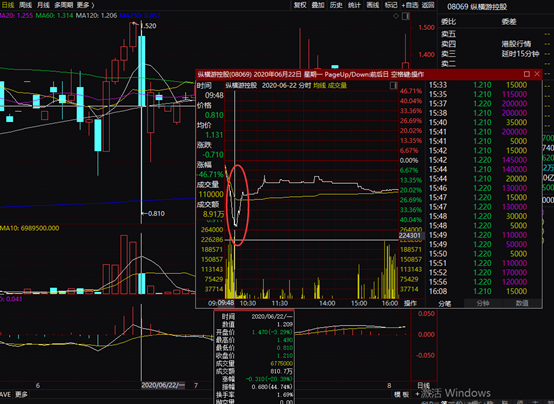Viewport: 554px width, 404px height.
Task: Click the 16:08 last trade row
Action: pyautogui.click(x=478, y=292)
